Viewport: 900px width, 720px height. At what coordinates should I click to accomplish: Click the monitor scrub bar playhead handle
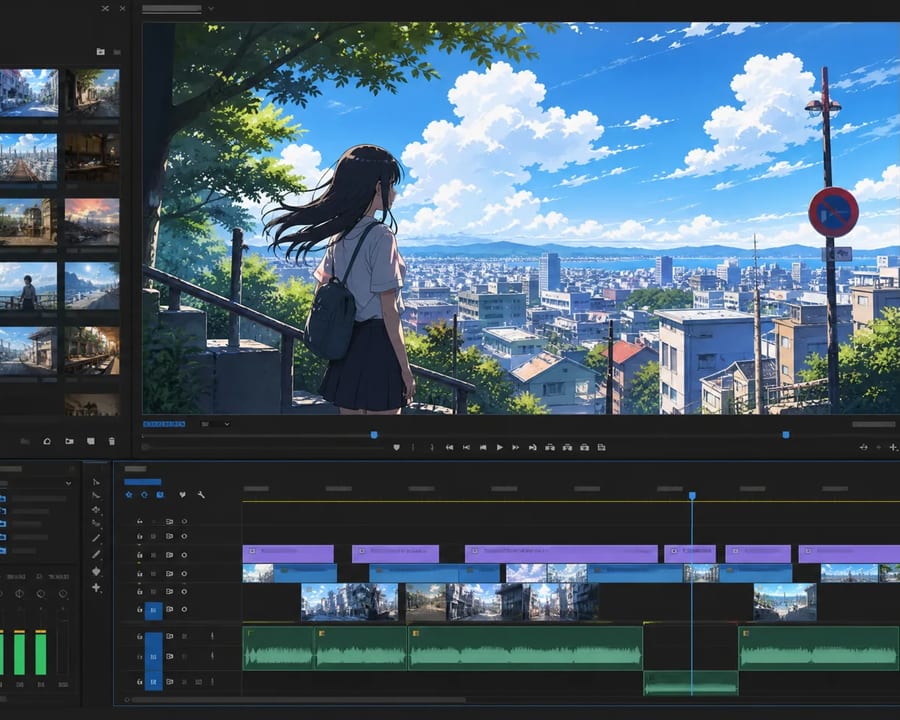pos(374,435)
